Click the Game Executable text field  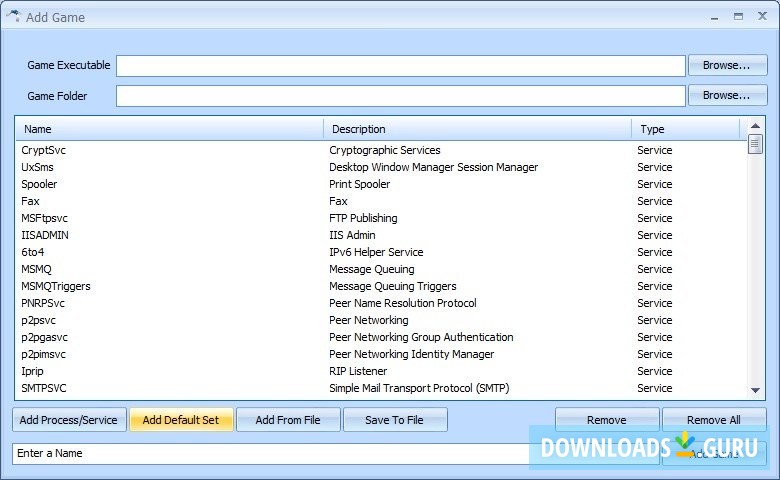[400, 66]
